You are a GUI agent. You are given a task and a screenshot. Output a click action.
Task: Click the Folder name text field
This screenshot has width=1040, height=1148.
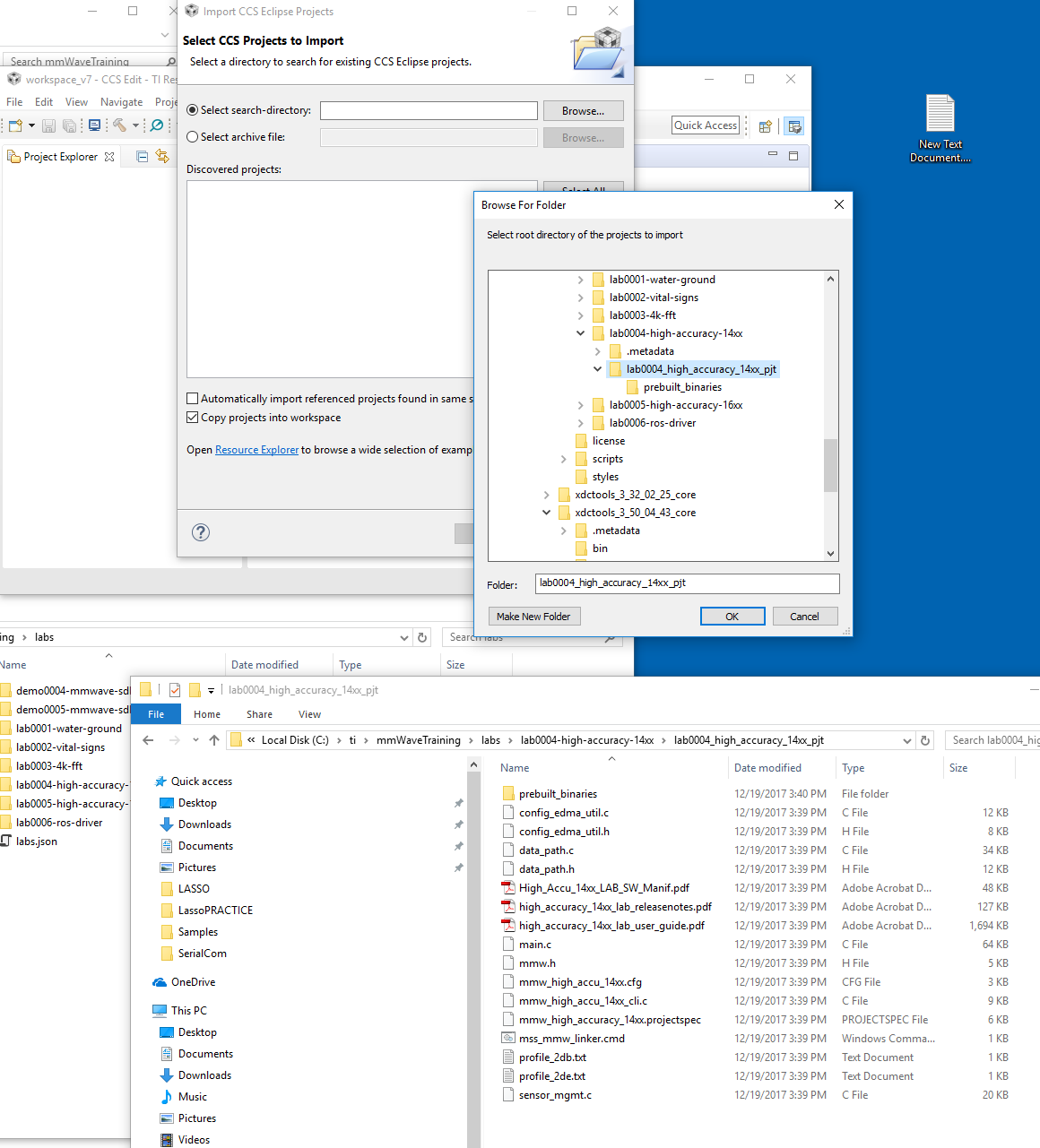688,583
